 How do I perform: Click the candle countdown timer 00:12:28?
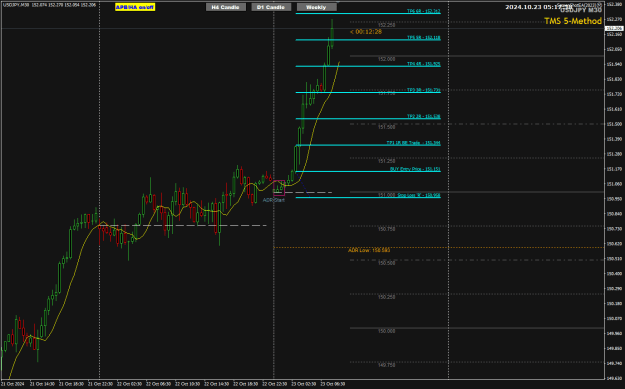pyautogui.click(x=366, y=32)
